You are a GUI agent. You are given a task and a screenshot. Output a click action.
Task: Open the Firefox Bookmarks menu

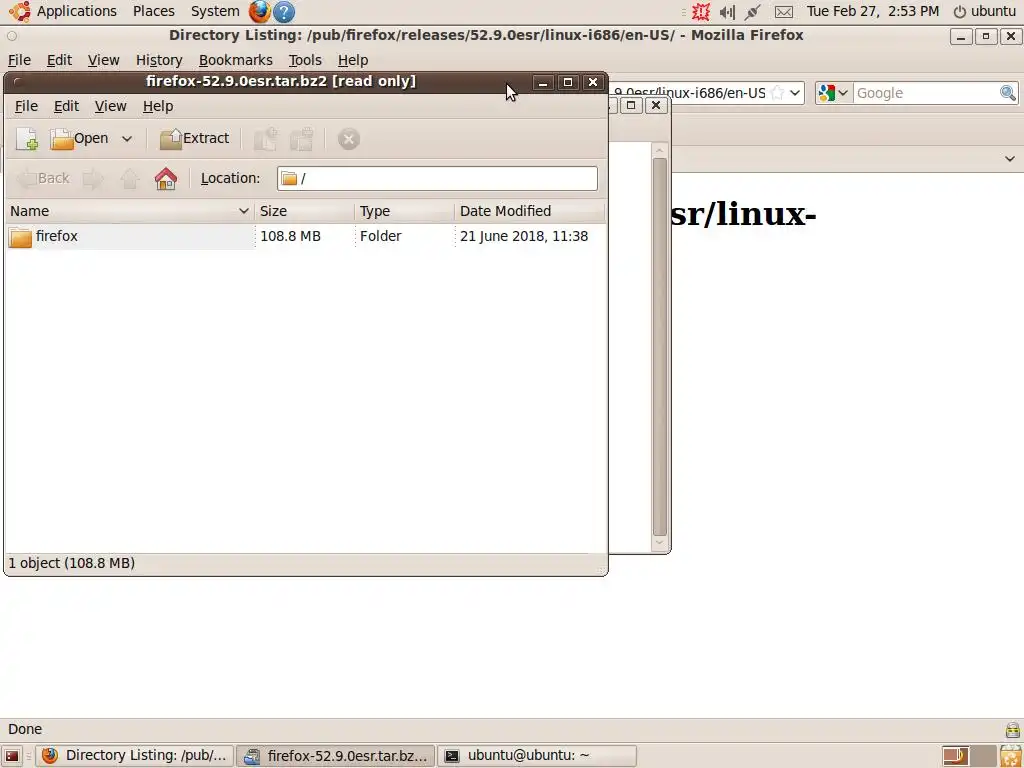coord(236,60)
